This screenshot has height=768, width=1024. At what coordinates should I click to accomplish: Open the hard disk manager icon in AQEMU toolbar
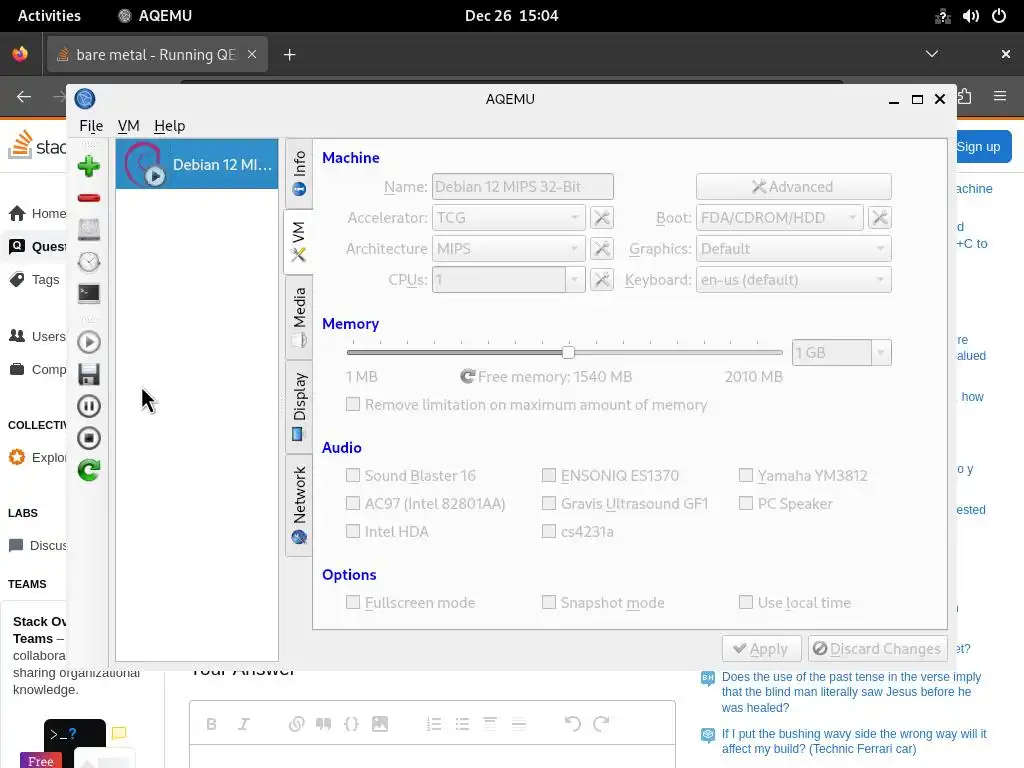tap(89, 230)
